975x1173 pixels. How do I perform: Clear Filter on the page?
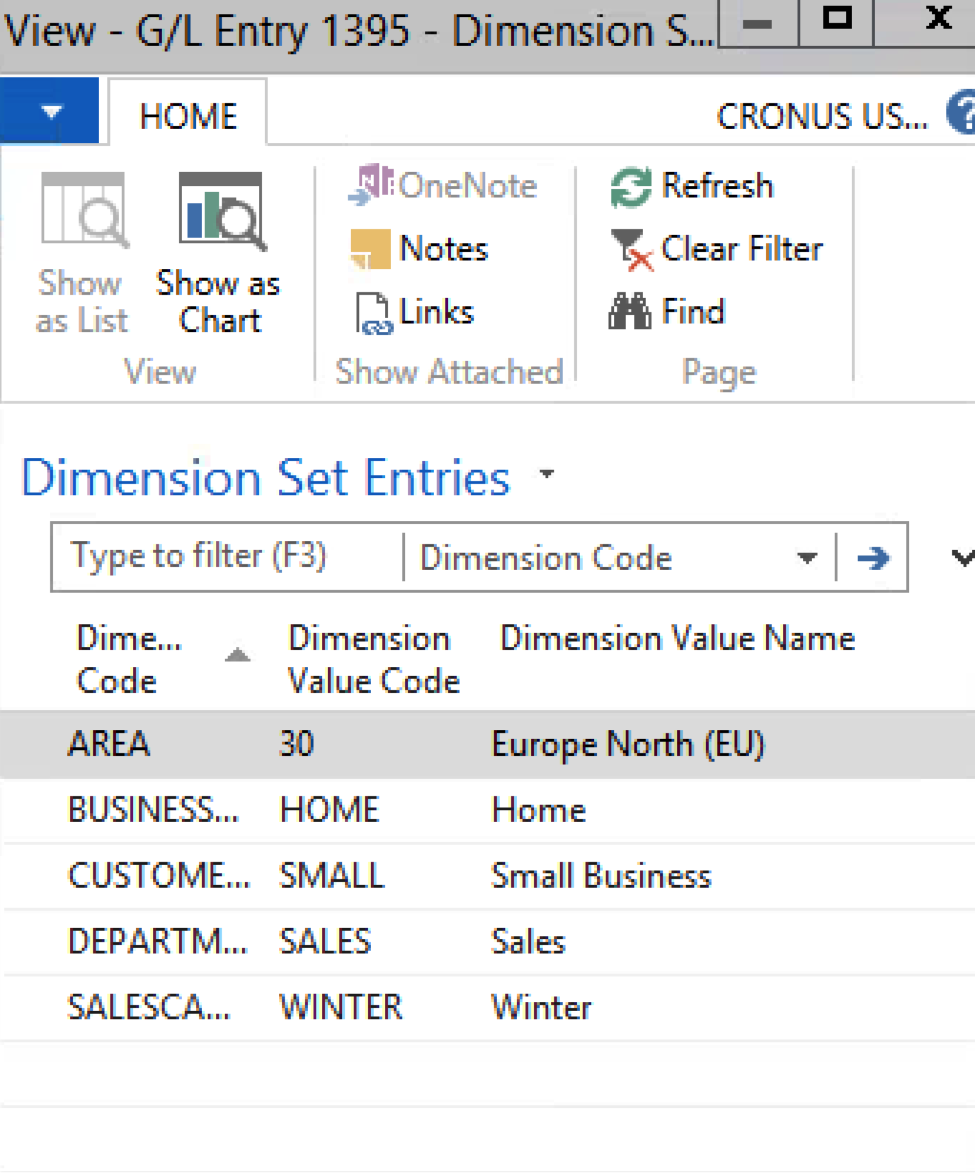coord(716,249)
